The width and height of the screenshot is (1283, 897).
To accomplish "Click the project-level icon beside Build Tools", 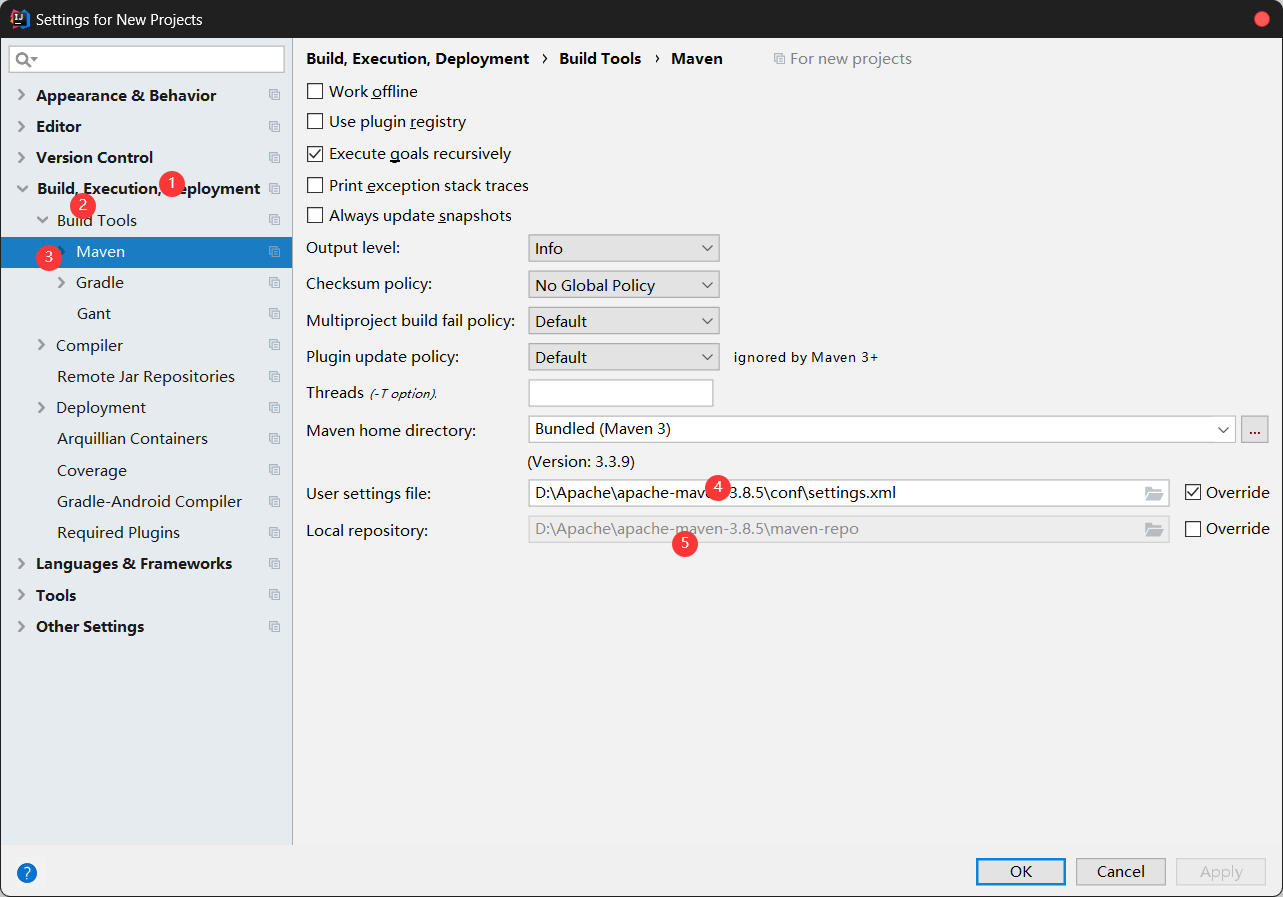I will (274, 220).
